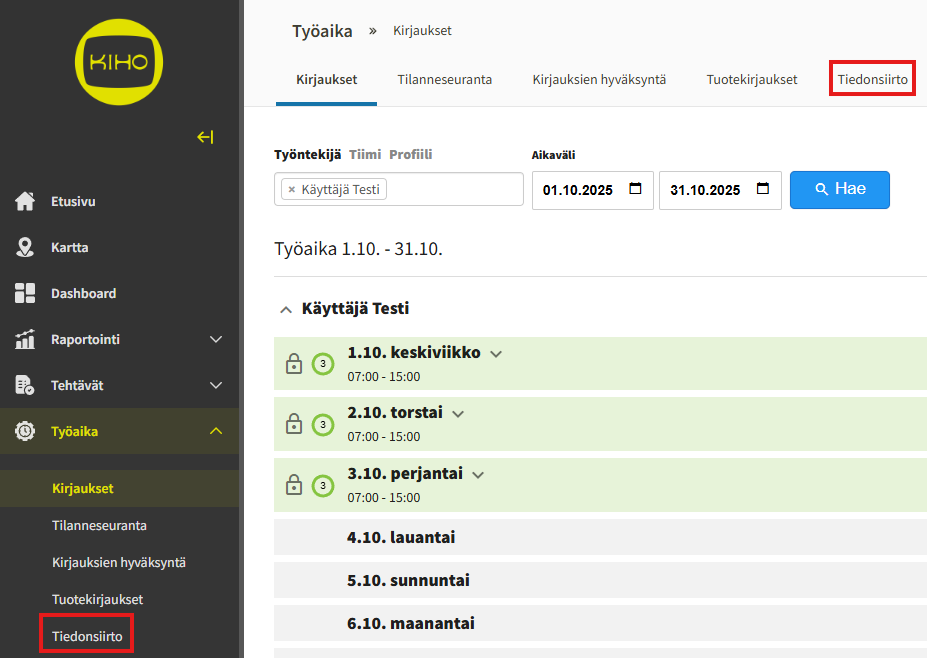Screen dimensions: 927x658
Task: Click the Kartta map pin icon
Action: click(x=25, y=247)
